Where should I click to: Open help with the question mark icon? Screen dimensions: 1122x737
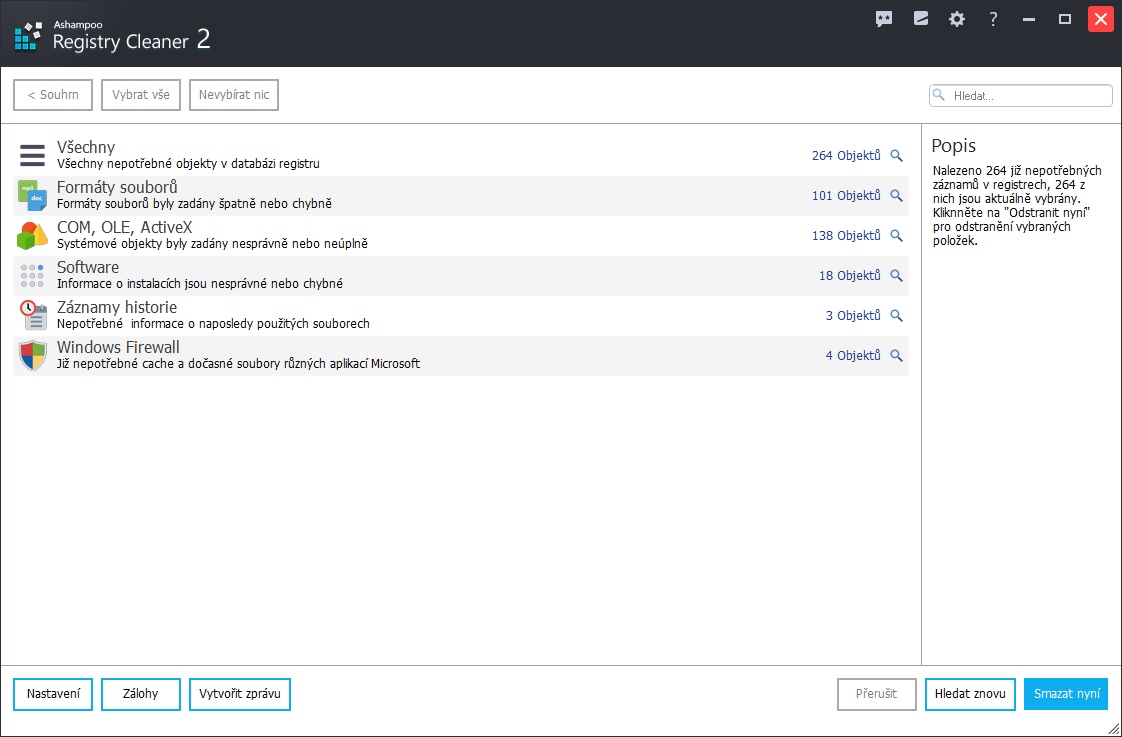coord(993,19)
